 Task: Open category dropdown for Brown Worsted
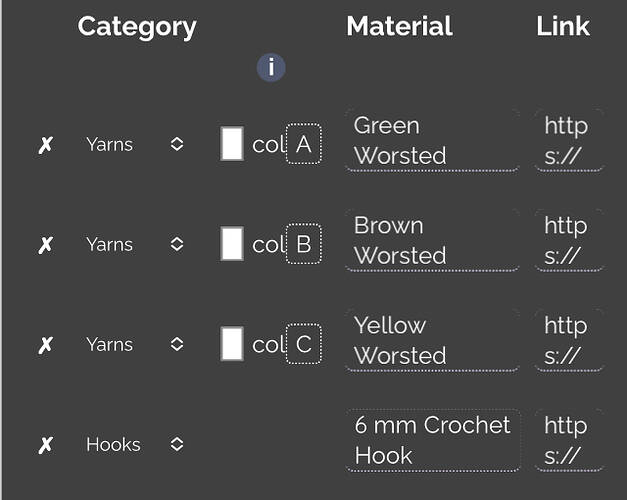coord(135,244)
